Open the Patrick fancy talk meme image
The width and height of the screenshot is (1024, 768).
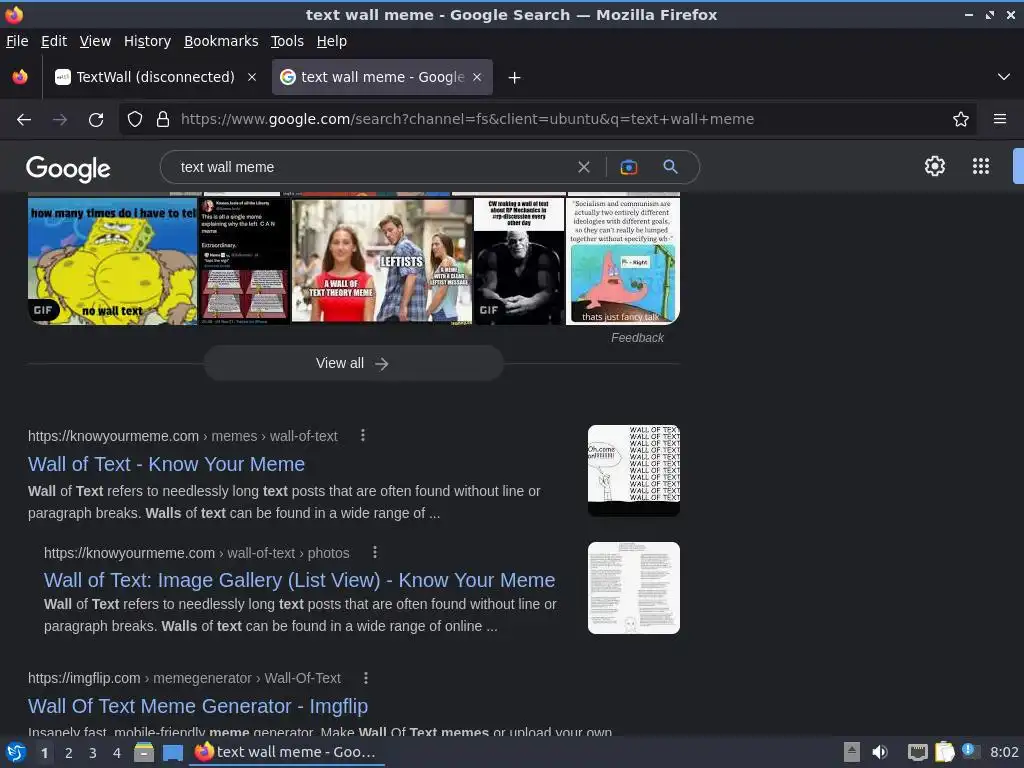coord(623,261)
